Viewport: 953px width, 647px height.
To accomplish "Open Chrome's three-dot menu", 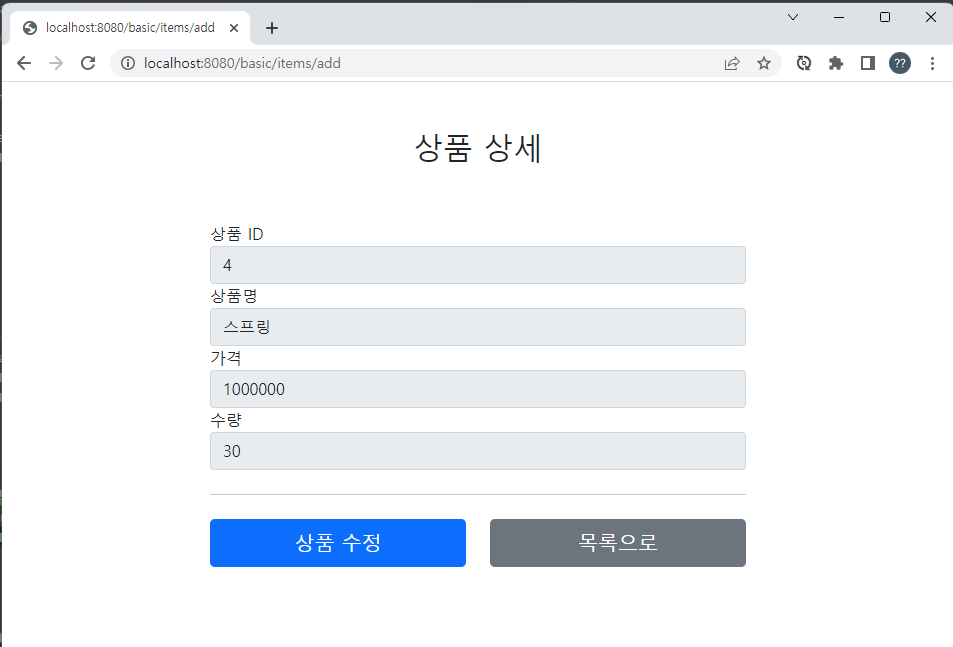I will pyautogui.click(x=932, y=63).
